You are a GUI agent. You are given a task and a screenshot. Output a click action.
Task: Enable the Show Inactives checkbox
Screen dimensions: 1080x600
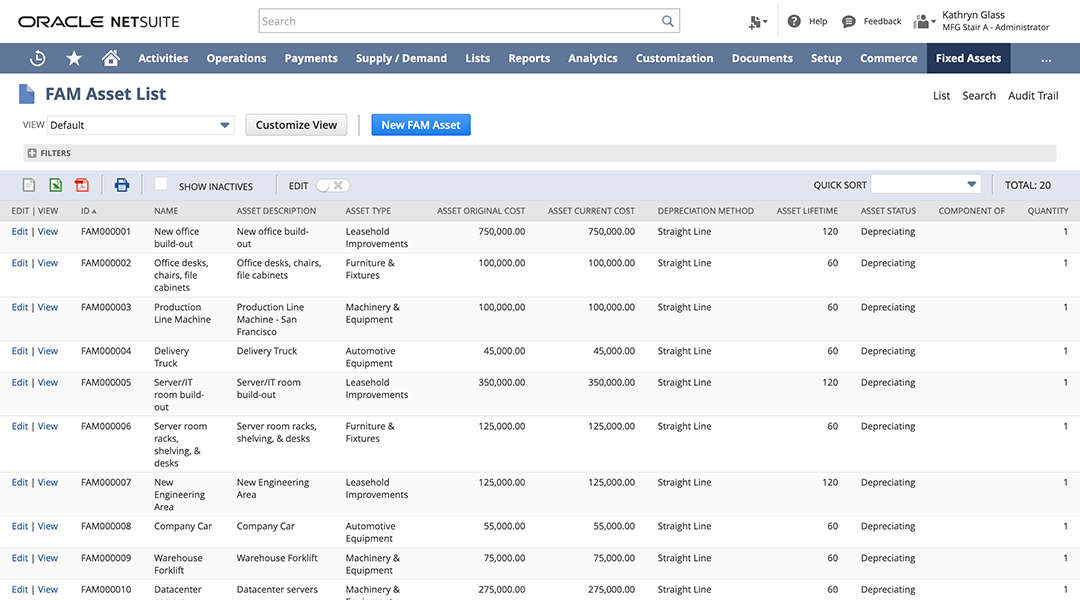point(161,185)
